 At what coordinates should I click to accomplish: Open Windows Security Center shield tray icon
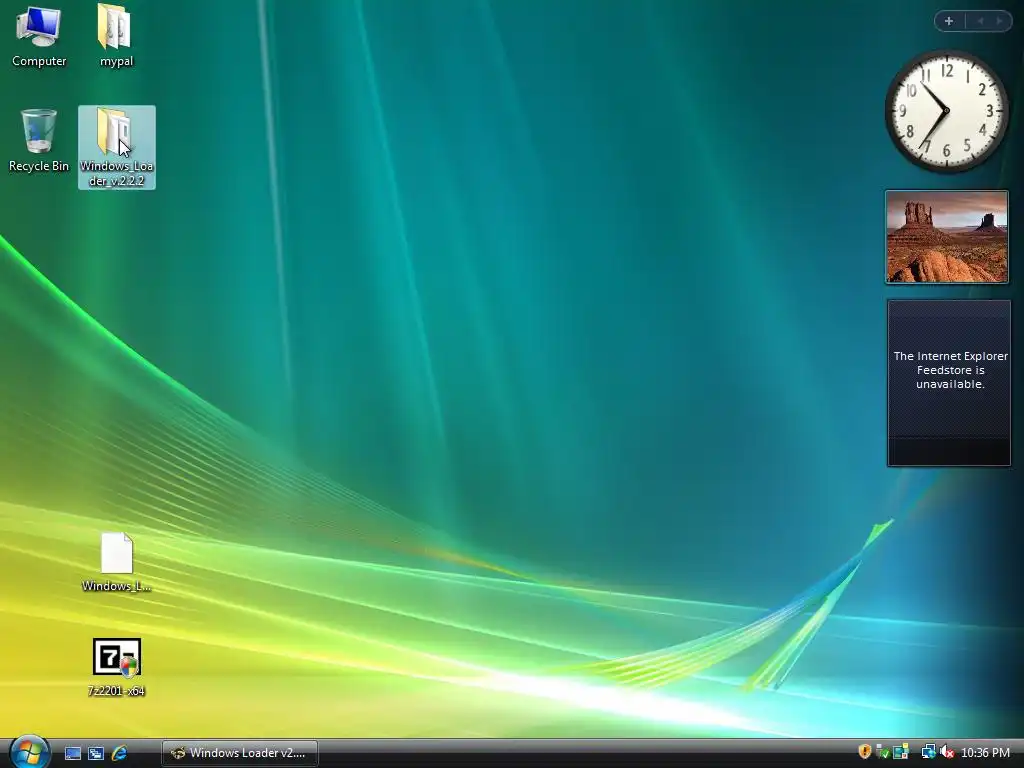865,752
